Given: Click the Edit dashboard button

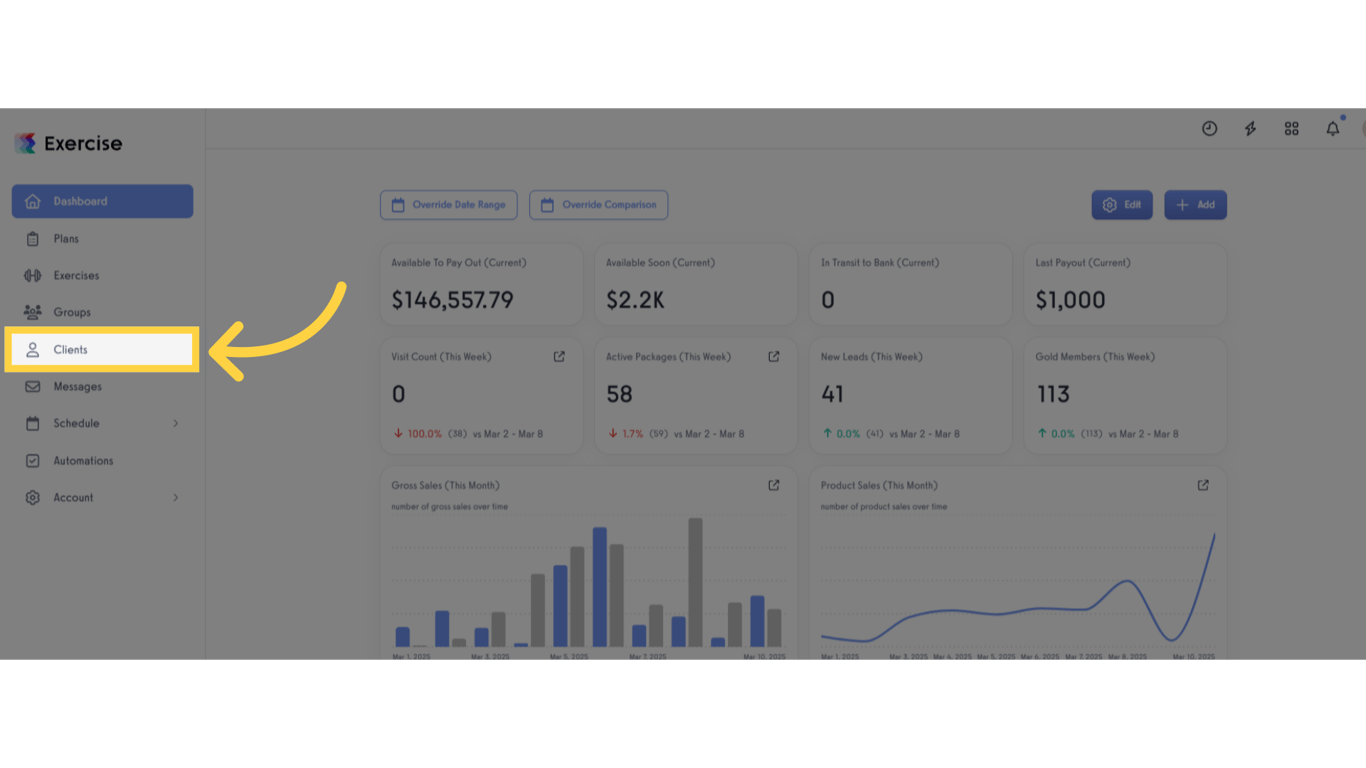Looking at the screenshot, I should pyautogui.click(x=1121, y=205).
